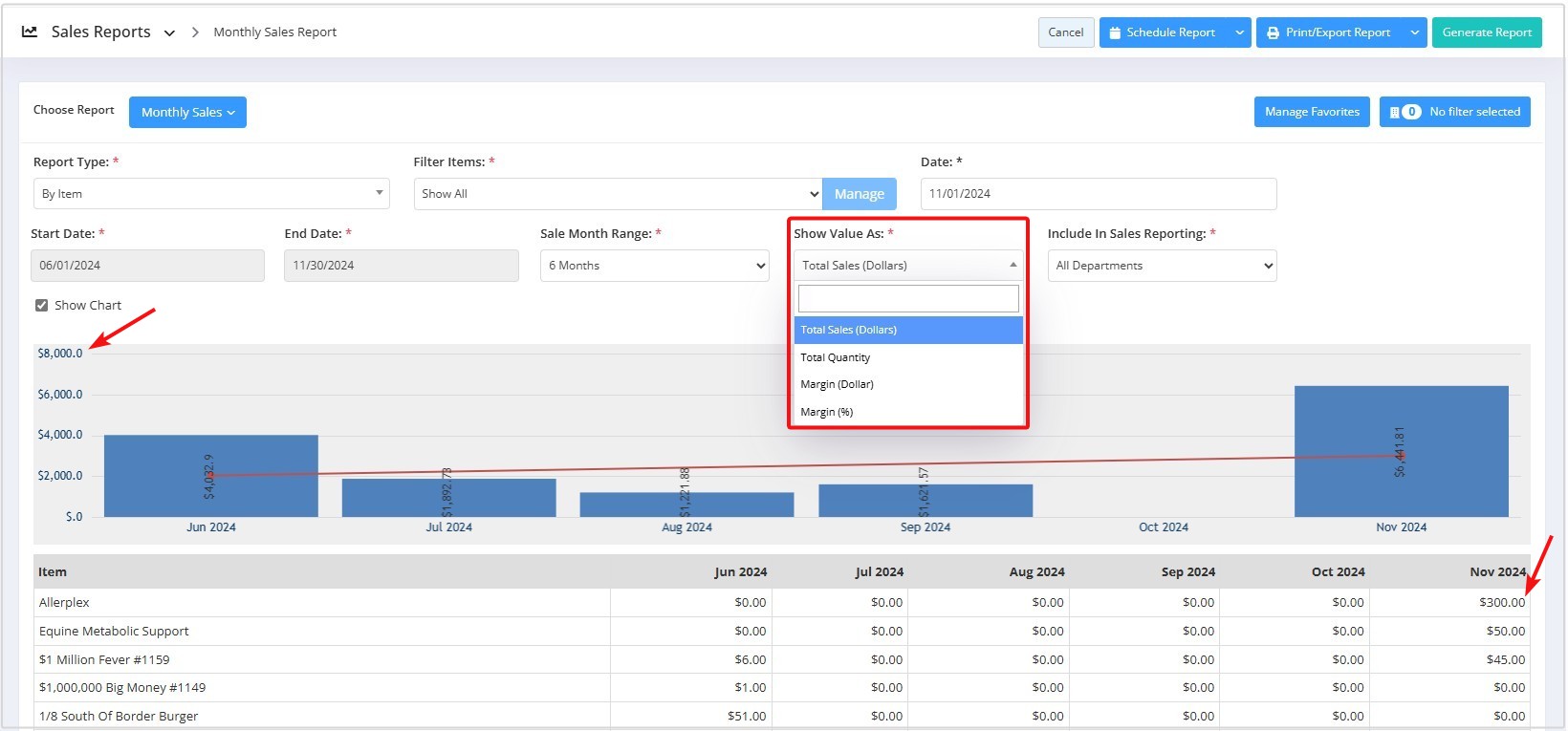Click the Jun 2024 chart bar
Image resolution: width=1568 pixels, height=731 pixels.
pyautogui.click(x=210, y=476)
